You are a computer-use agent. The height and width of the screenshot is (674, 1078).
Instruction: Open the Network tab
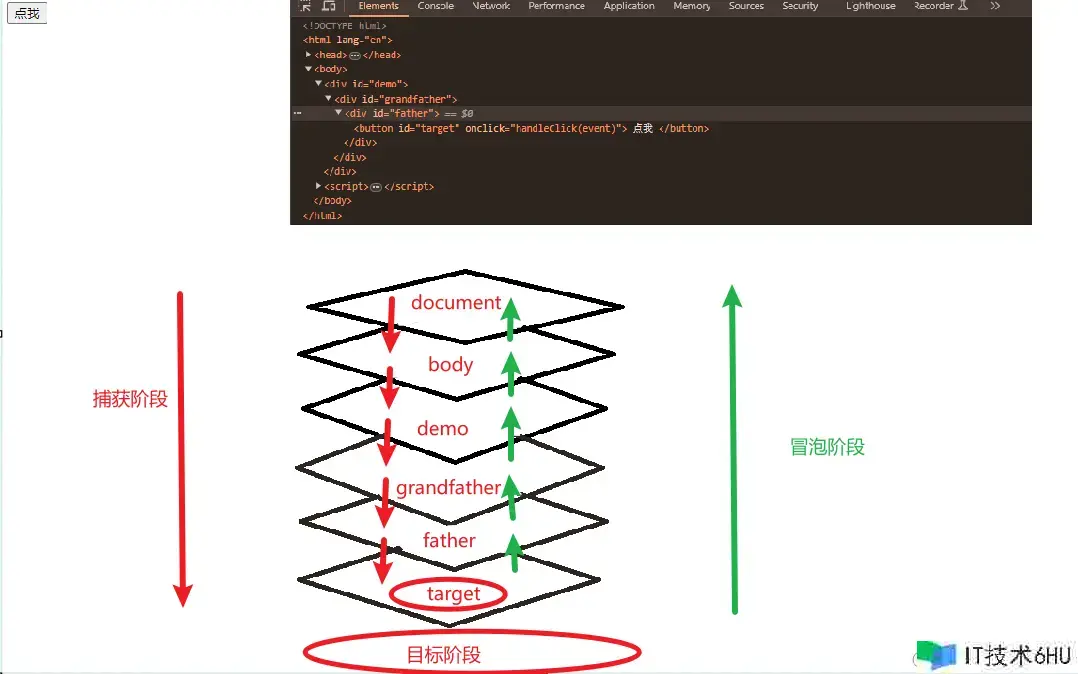(x=492, y=6)
